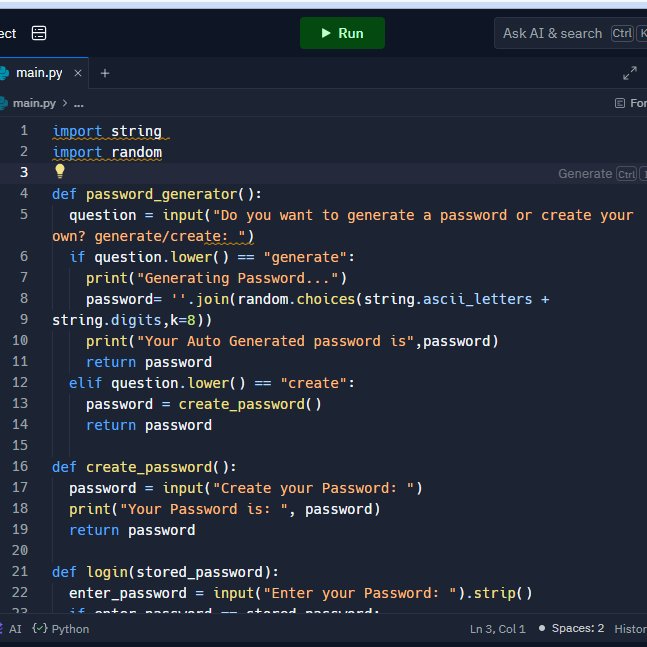The width and height of the screenshot is (647, 647).
Task: Close the main.py tab
Action: pyautogui.click(x=78, y=73)
